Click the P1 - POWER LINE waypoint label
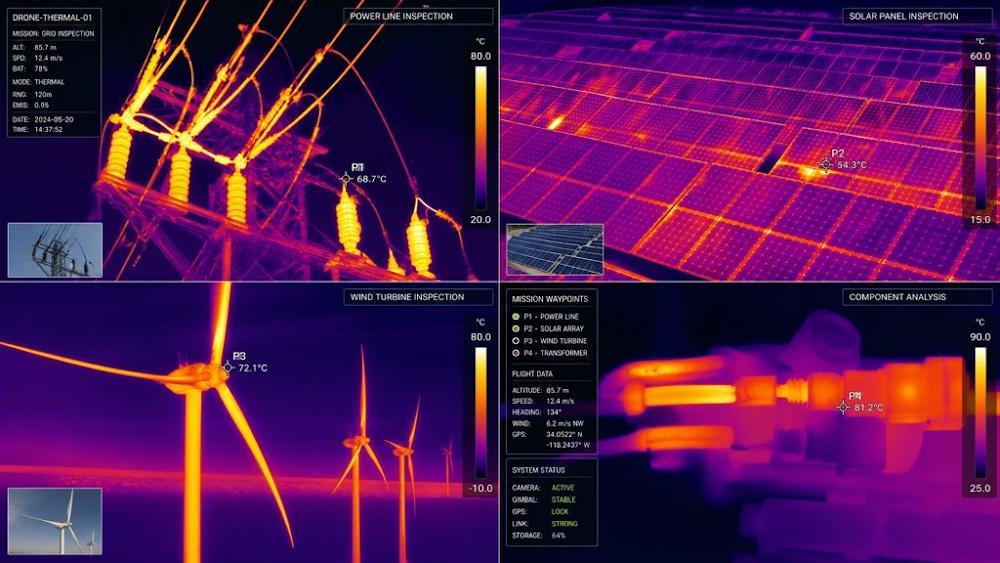The height and width of the screenshot is (563, 1000). (551, 316)
